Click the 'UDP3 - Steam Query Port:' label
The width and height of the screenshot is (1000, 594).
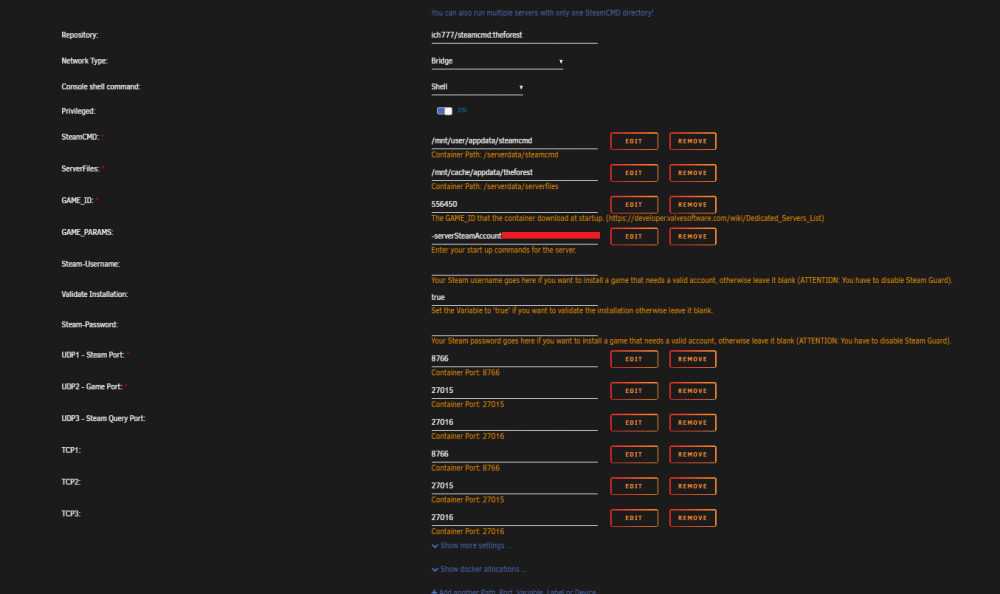pos(103,419)
